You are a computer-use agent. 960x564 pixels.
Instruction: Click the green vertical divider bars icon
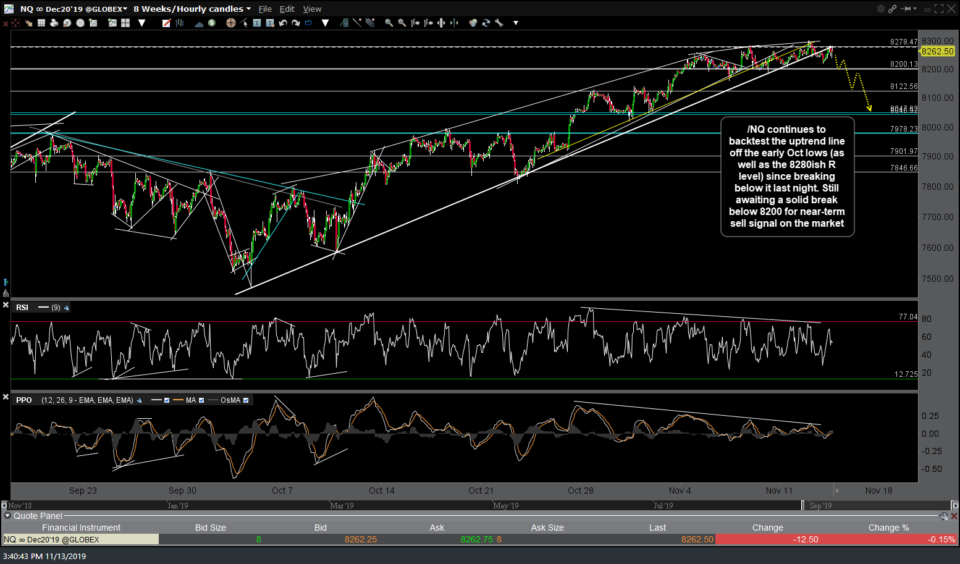[454, 23]
